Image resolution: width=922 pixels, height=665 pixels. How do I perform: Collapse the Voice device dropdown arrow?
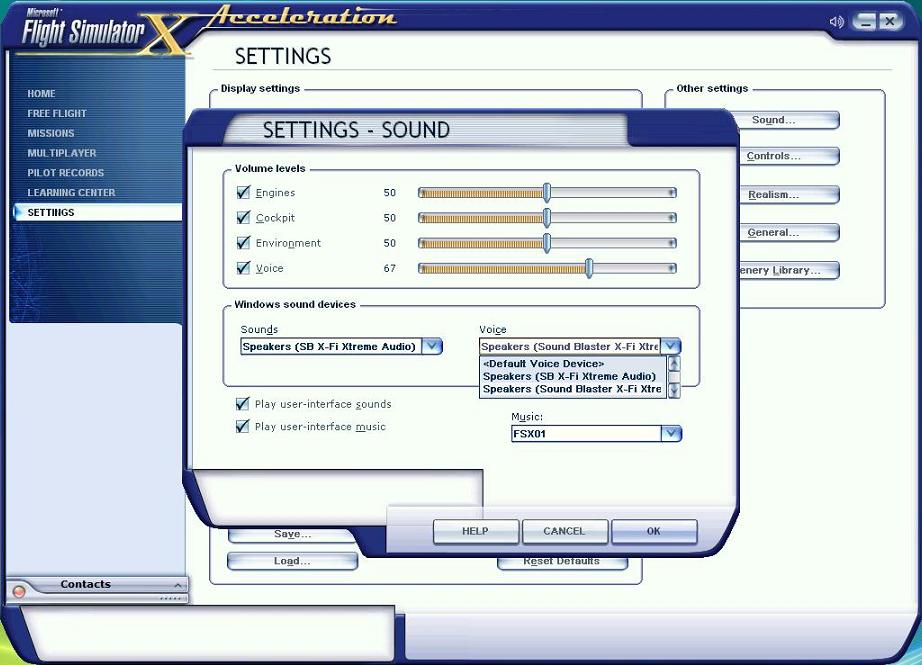[671, 346]
